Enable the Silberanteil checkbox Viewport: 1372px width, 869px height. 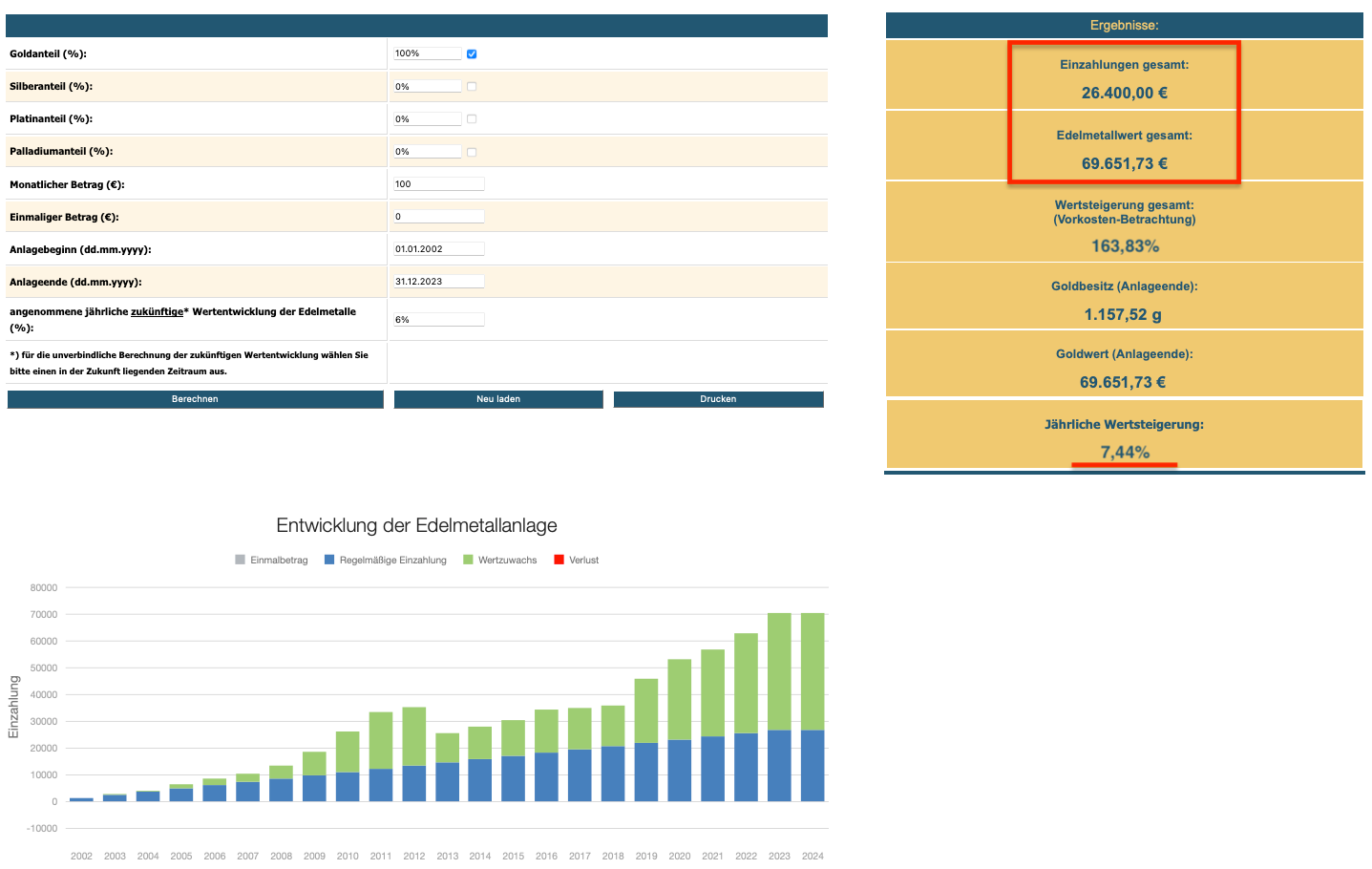click(472, 87)
